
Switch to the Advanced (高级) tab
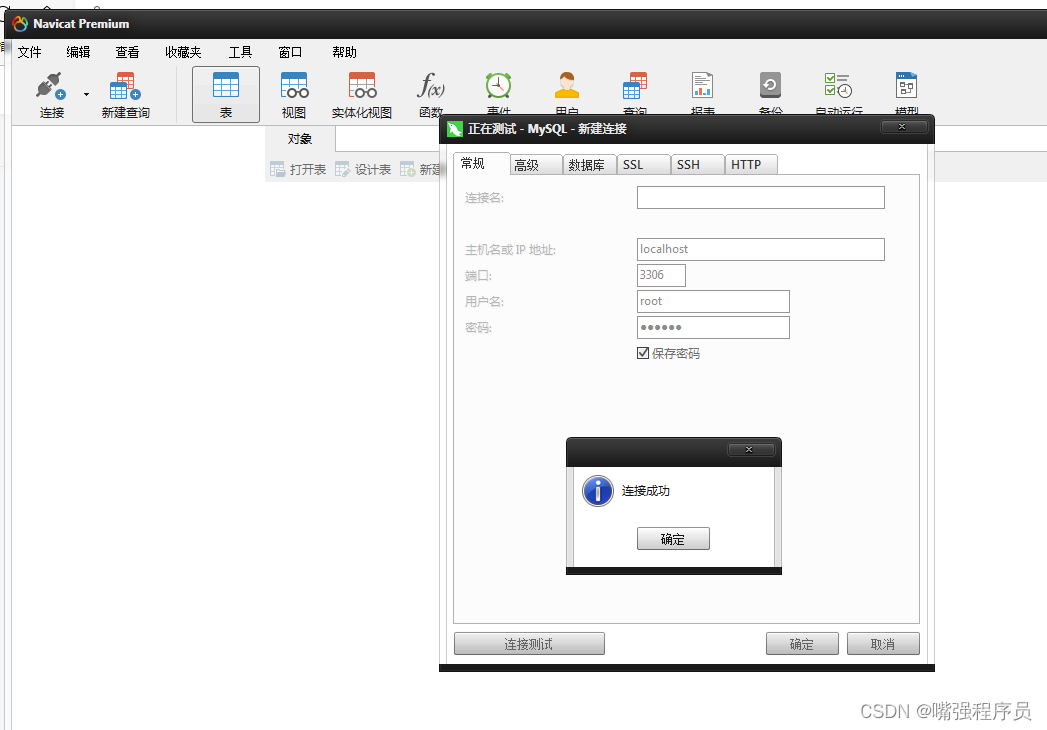(536, 165)
